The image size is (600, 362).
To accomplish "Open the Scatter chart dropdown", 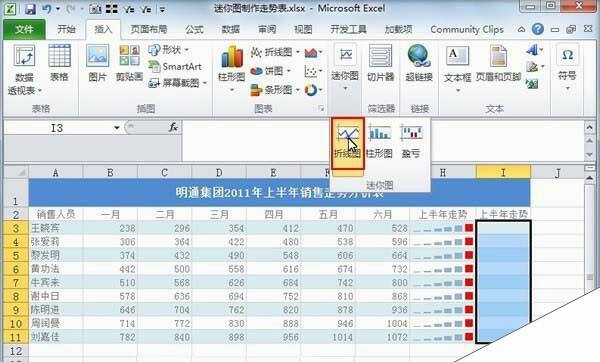I will pyautogui.click(x=313, y=71).
